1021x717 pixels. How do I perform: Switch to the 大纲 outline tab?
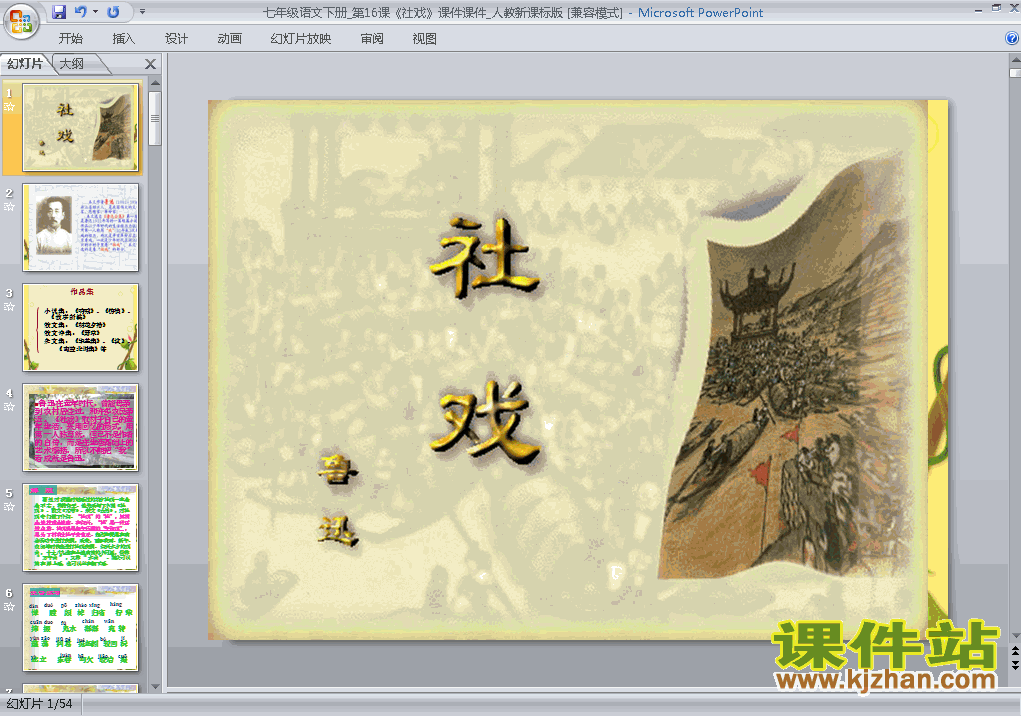pyautogui.click(x=72, y=64)
